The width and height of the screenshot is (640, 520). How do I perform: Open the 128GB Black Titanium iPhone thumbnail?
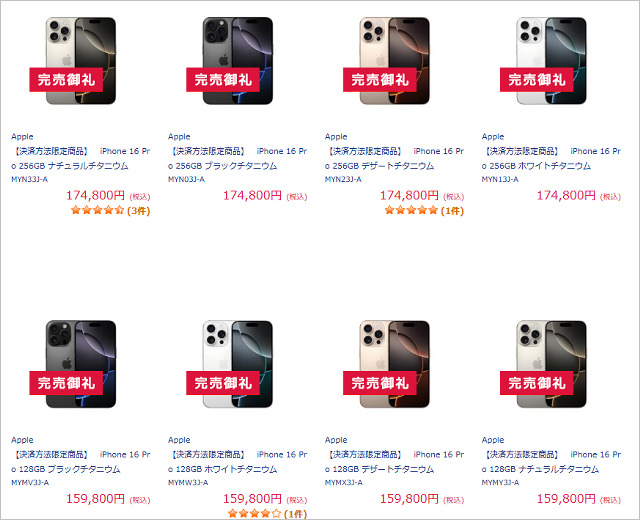point(81,364)
